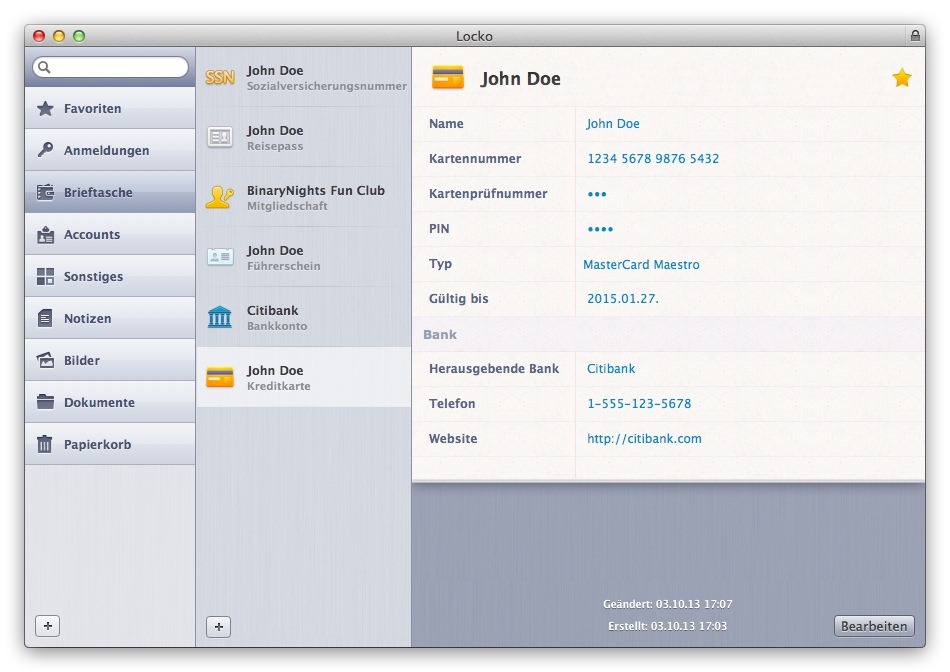The height and width of the screenshot is (672, 950).
Task: Add a new item with list plus button
Action: point(218,627)
